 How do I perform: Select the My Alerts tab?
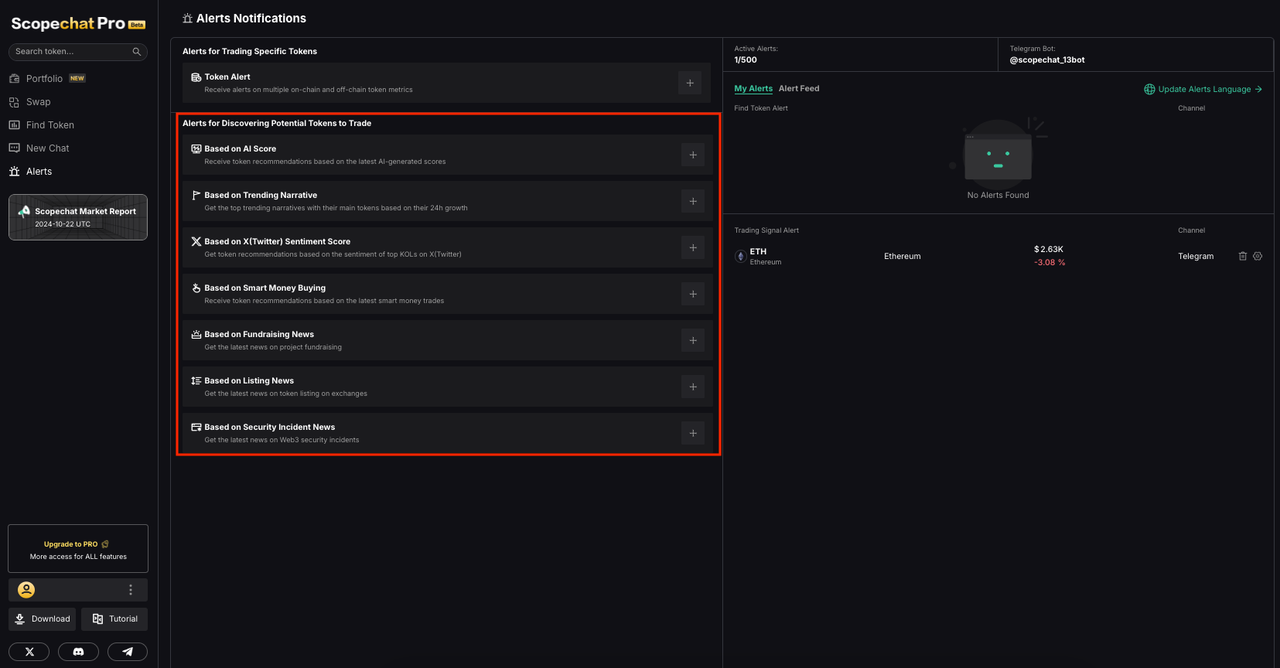point(753,89)
